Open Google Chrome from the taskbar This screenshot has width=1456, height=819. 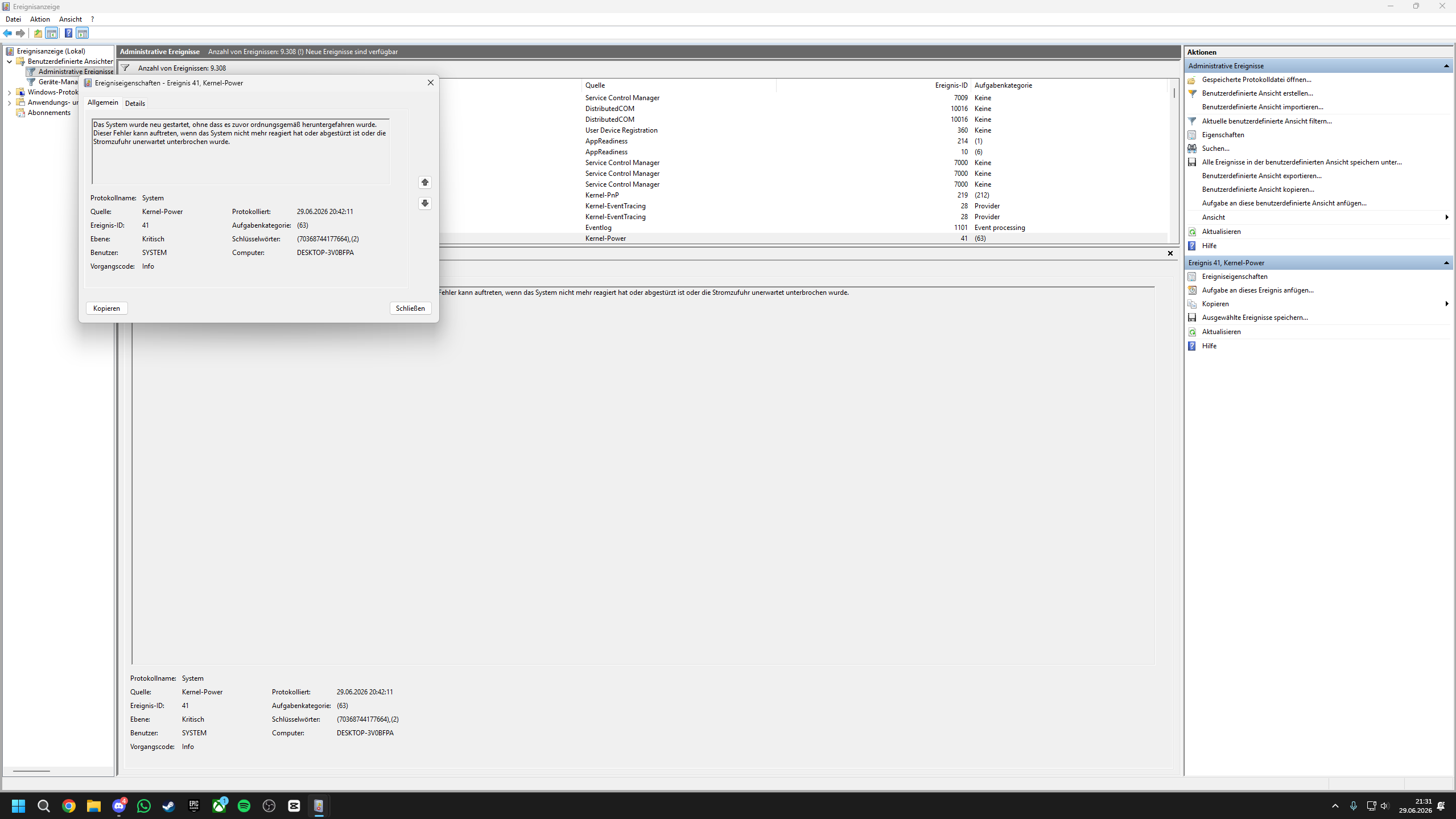tap(69, 805)
